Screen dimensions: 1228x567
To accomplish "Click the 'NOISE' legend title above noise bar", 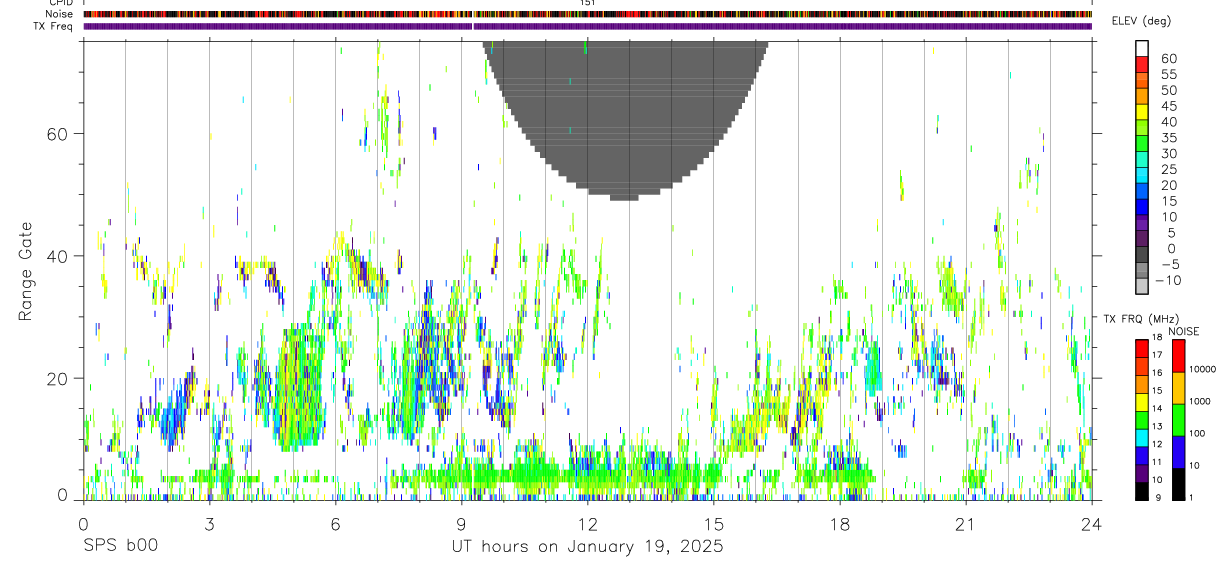I will [1184, 331].
